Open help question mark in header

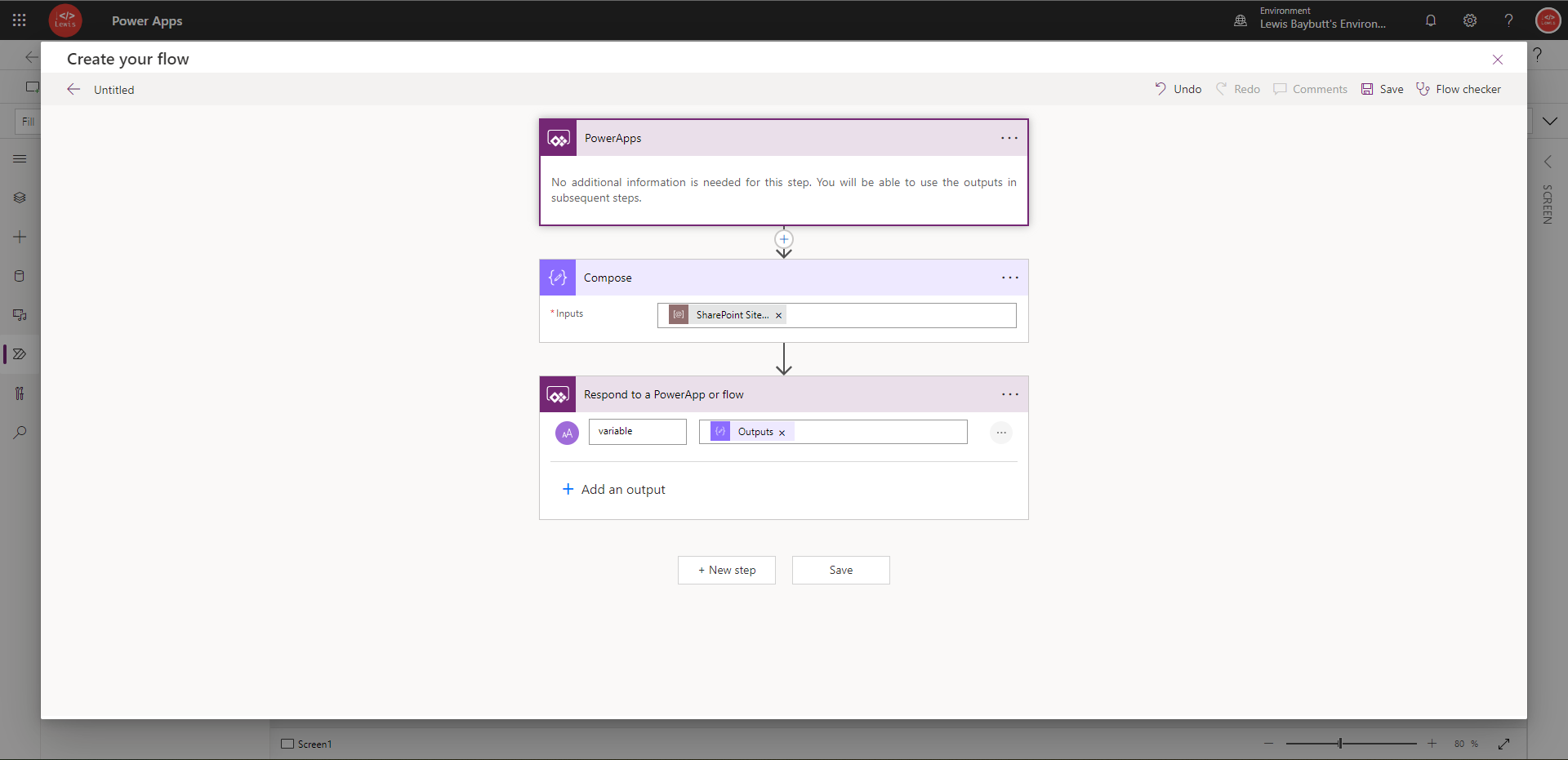1509,20
